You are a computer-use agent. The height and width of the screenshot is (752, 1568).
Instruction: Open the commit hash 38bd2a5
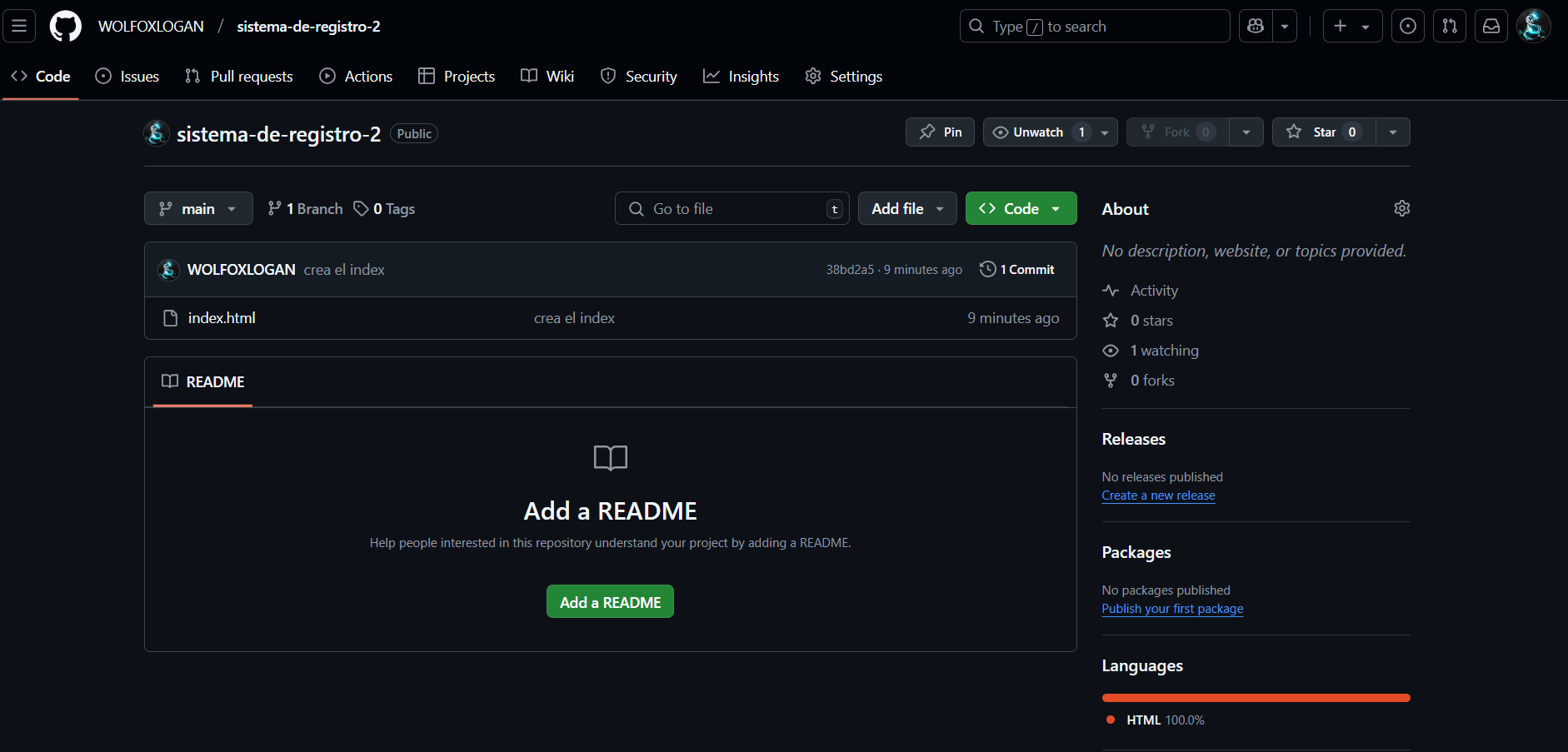[850, 269]
